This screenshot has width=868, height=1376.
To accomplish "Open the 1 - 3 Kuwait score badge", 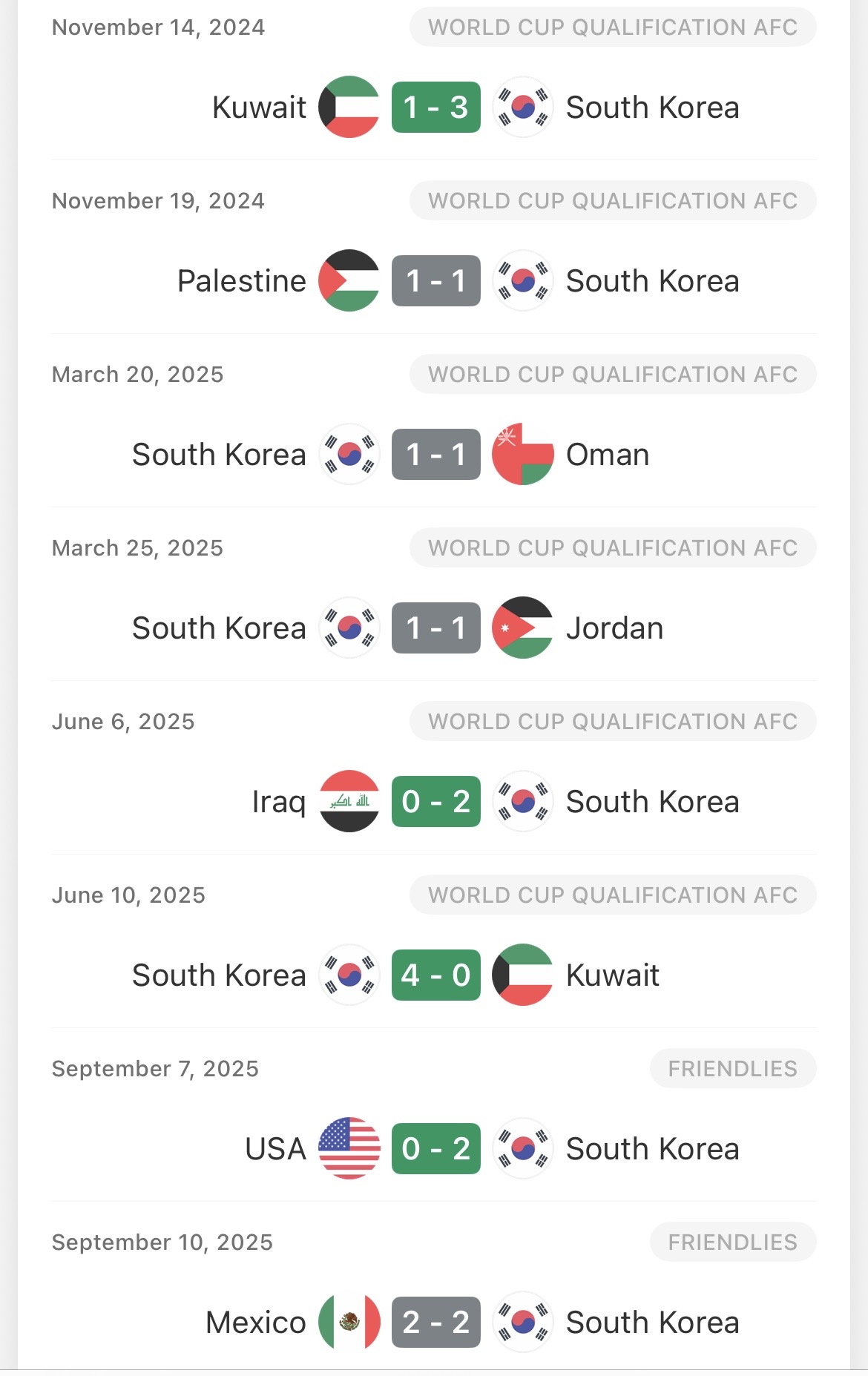I will coord(435,108).
